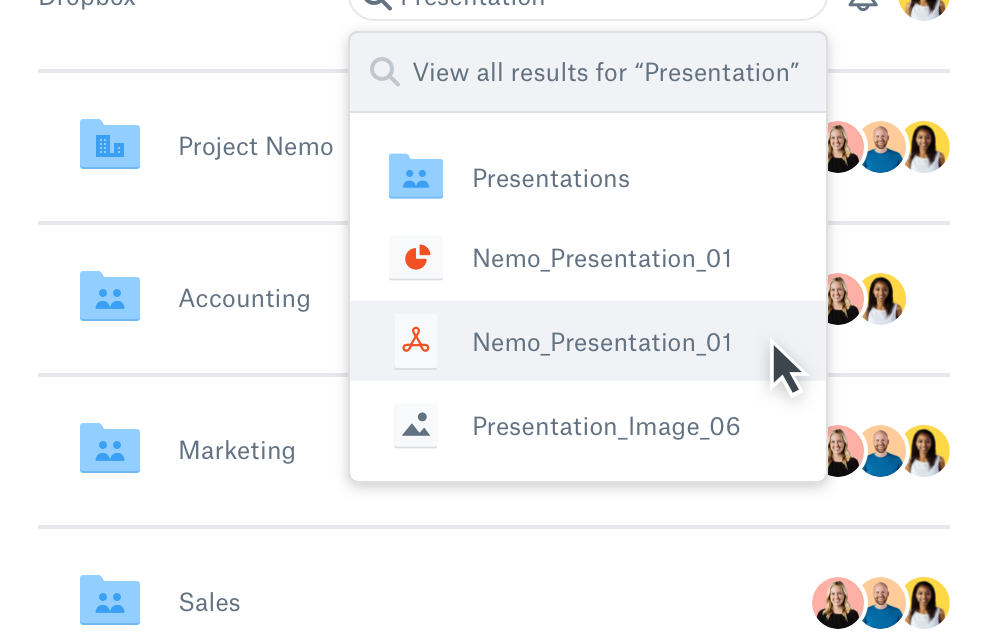
Task: Open Nemo_Presentation_01 with the pie chart icon
Action: click(x=588, y=259)
